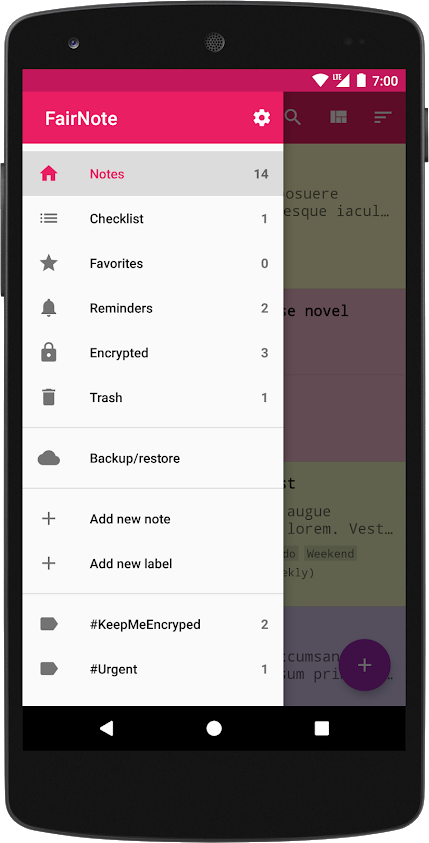Tap the cloud Backup/restore icon

click(48, 458)
